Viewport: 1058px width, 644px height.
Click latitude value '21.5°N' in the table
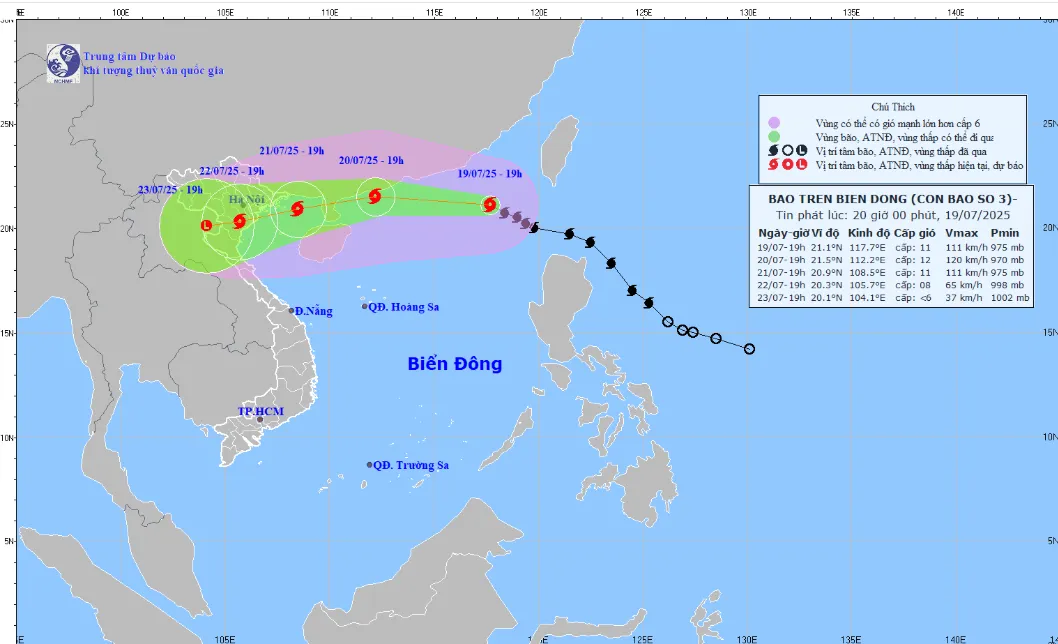(826, 260)
